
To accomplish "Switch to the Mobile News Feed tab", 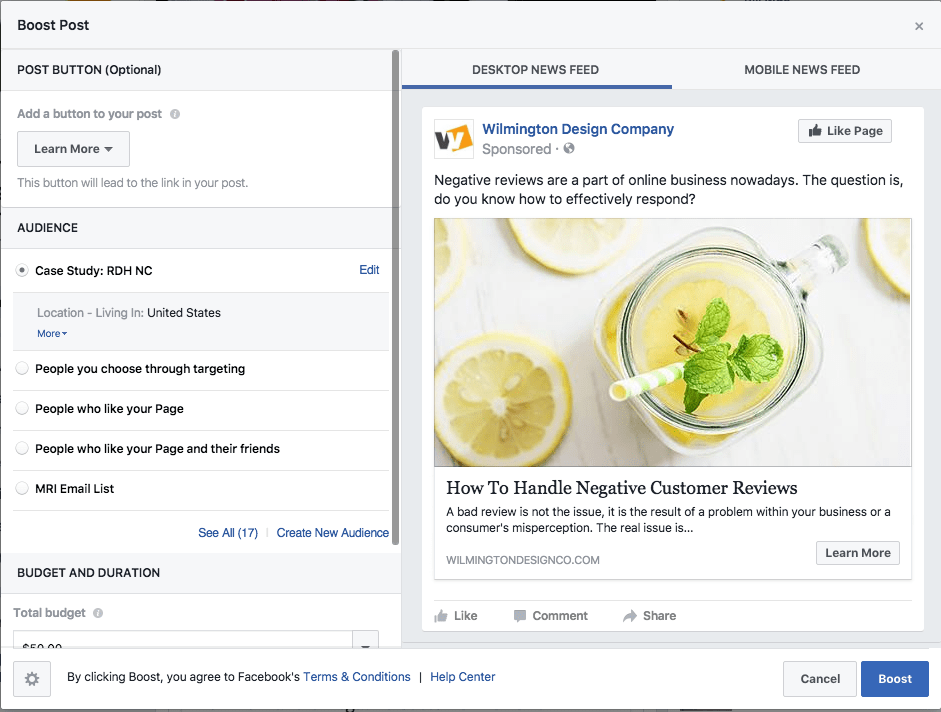I will (802, 70).
